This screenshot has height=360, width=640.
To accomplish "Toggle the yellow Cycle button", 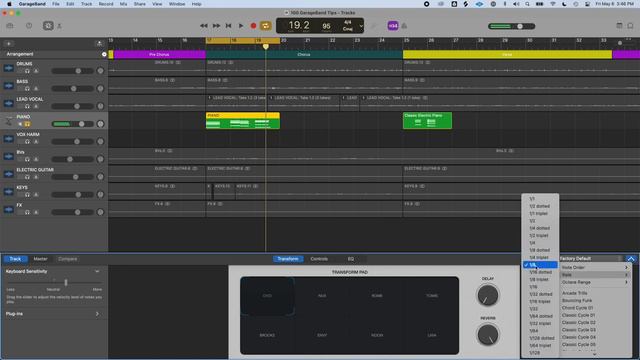I will click(x=265, y=26).
